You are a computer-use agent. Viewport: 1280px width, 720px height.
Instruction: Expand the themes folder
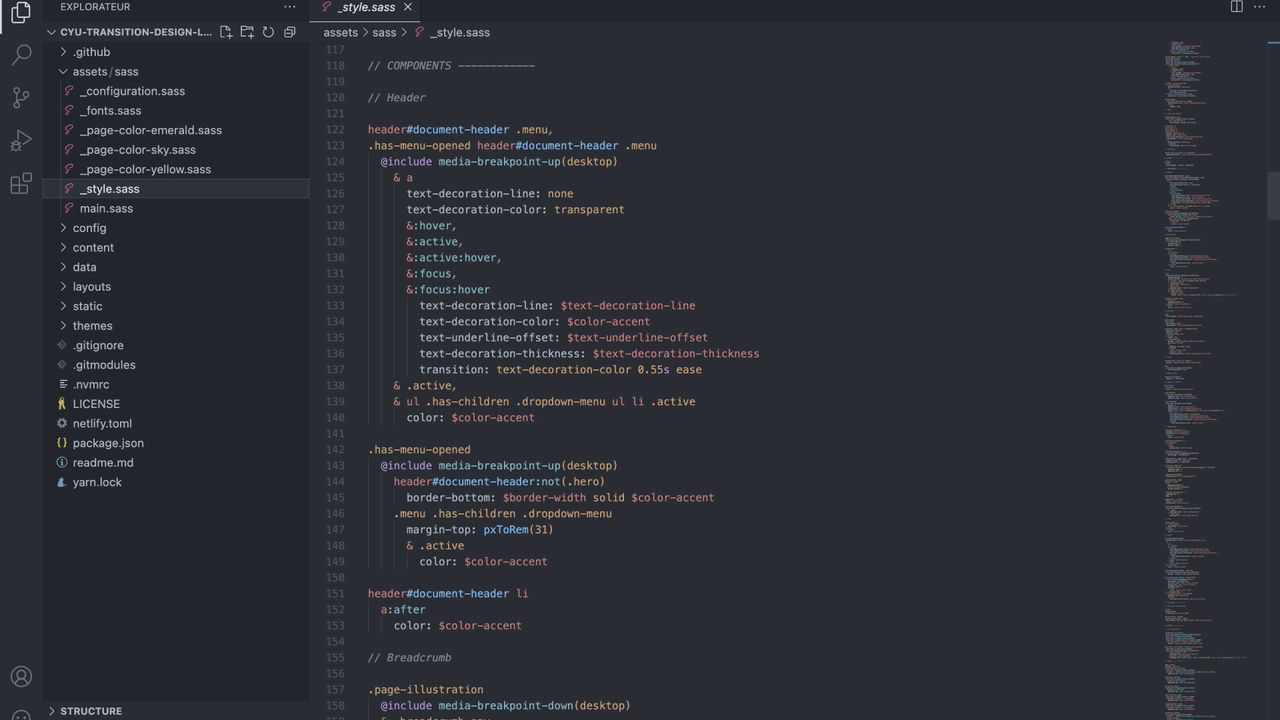[x=92, y=326]
